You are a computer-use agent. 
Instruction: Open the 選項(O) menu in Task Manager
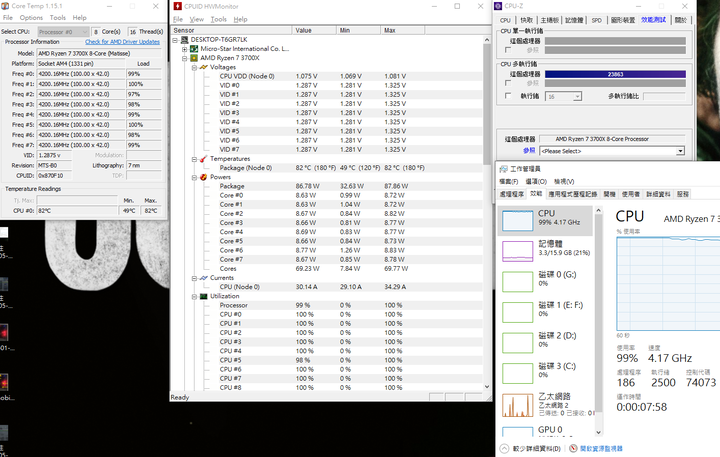pyautogui.click(x=536, y=181)
